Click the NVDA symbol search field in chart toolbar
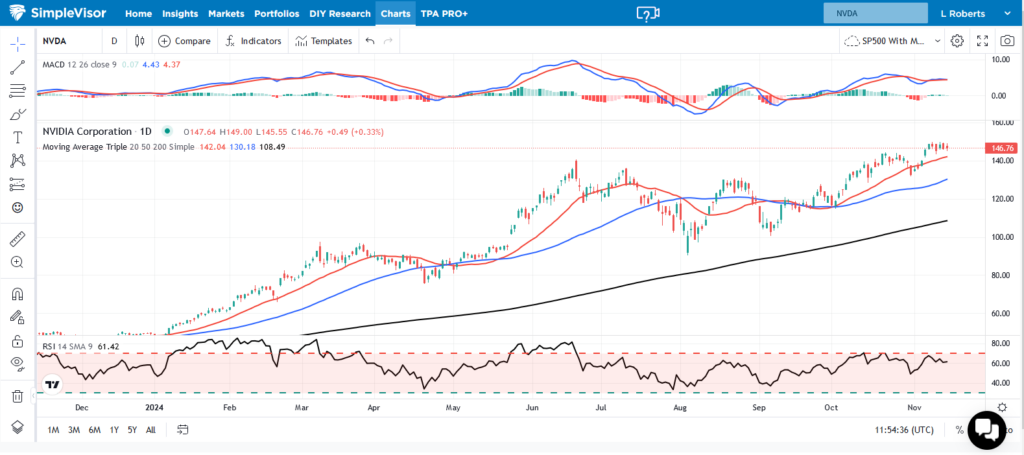 (70, 41)
